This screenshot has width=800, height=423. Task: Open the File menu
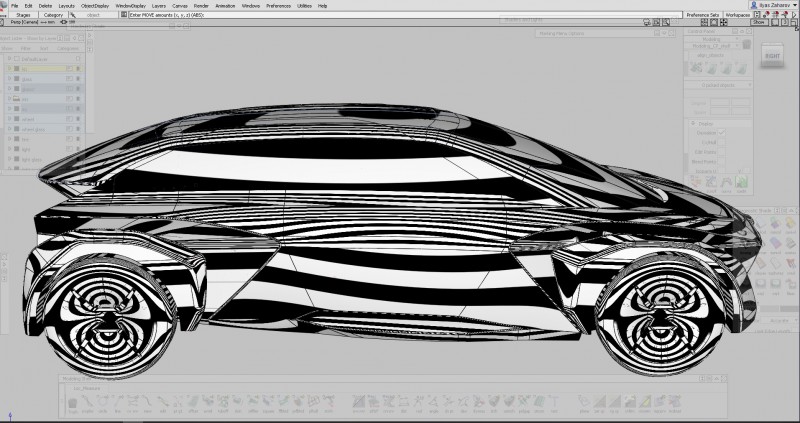[15, 6]
